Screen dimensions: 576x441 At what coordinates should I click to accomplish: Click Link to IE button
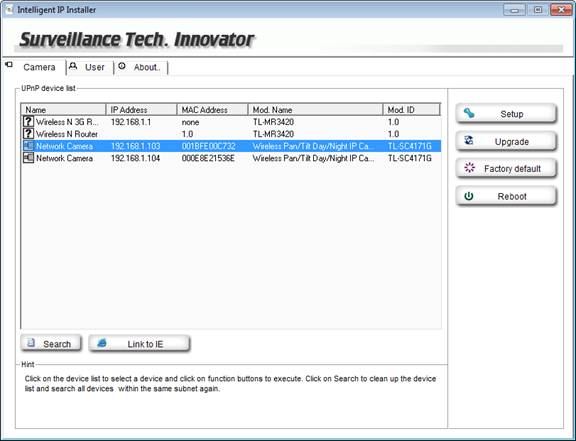(139, 344)
